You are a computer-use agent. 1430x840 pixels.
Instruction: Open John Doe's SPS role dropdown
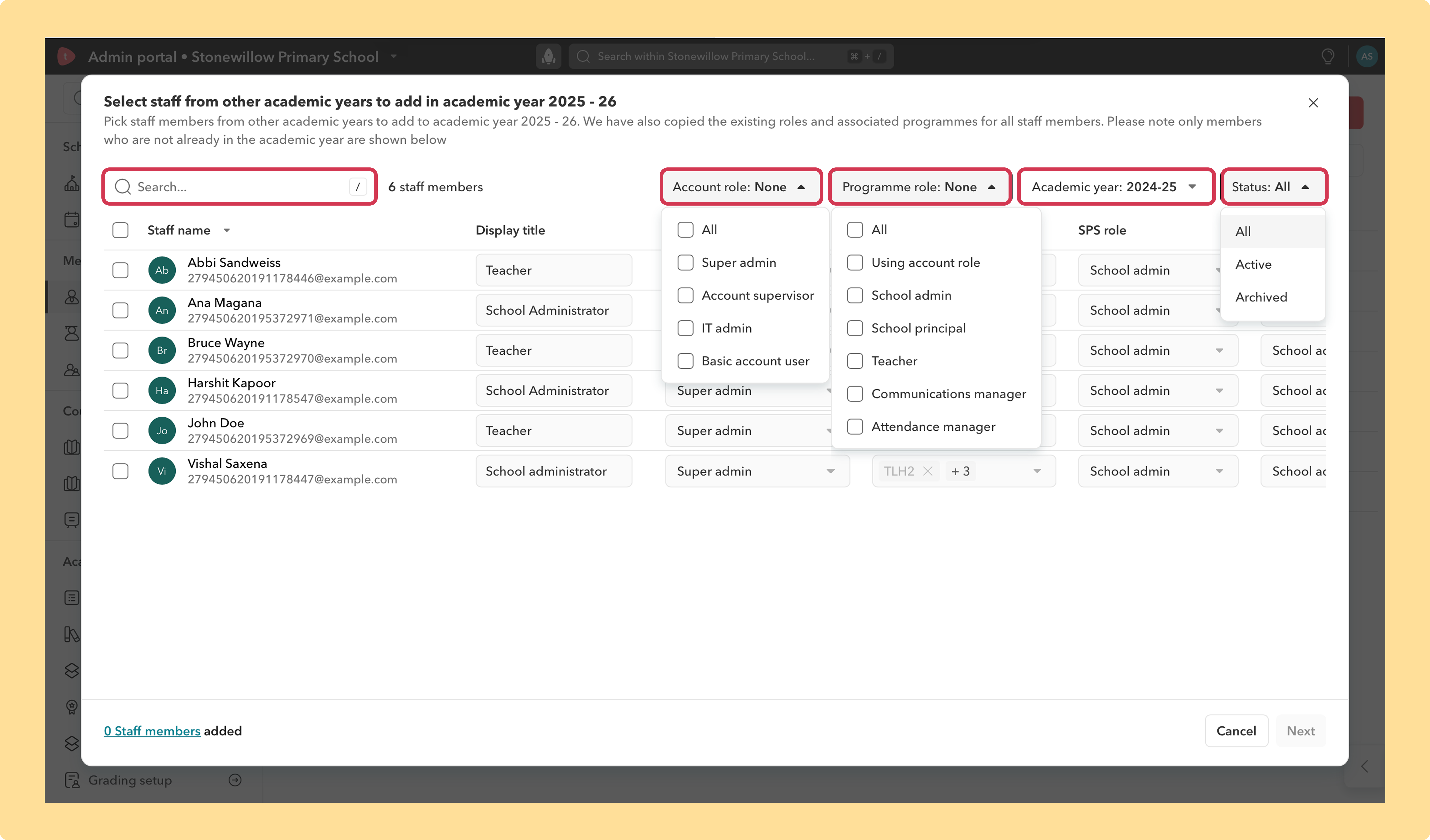coord(1158,430)
